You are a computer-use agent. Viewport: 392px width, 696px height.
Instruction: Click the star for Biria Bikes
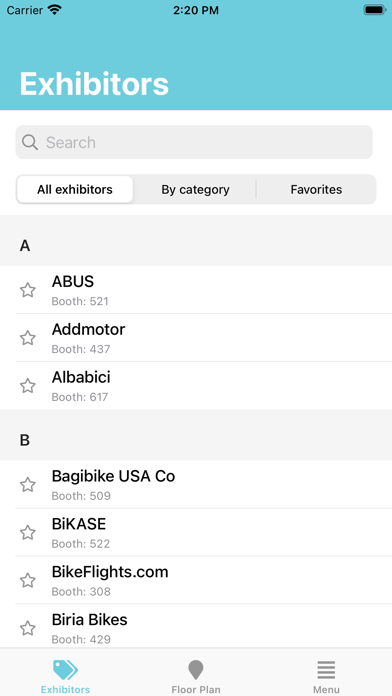point(28,628)
